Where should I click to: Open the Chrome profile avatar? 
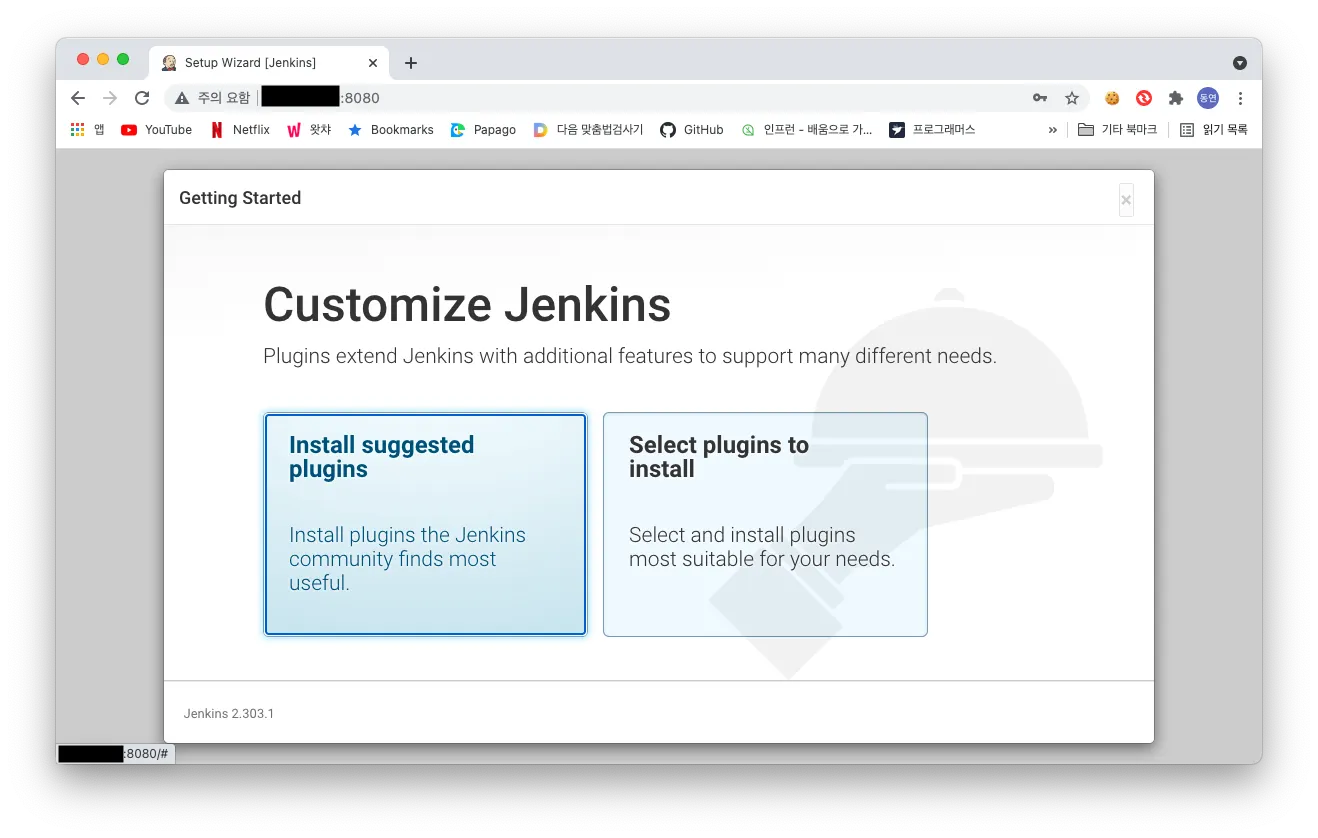1208,98
